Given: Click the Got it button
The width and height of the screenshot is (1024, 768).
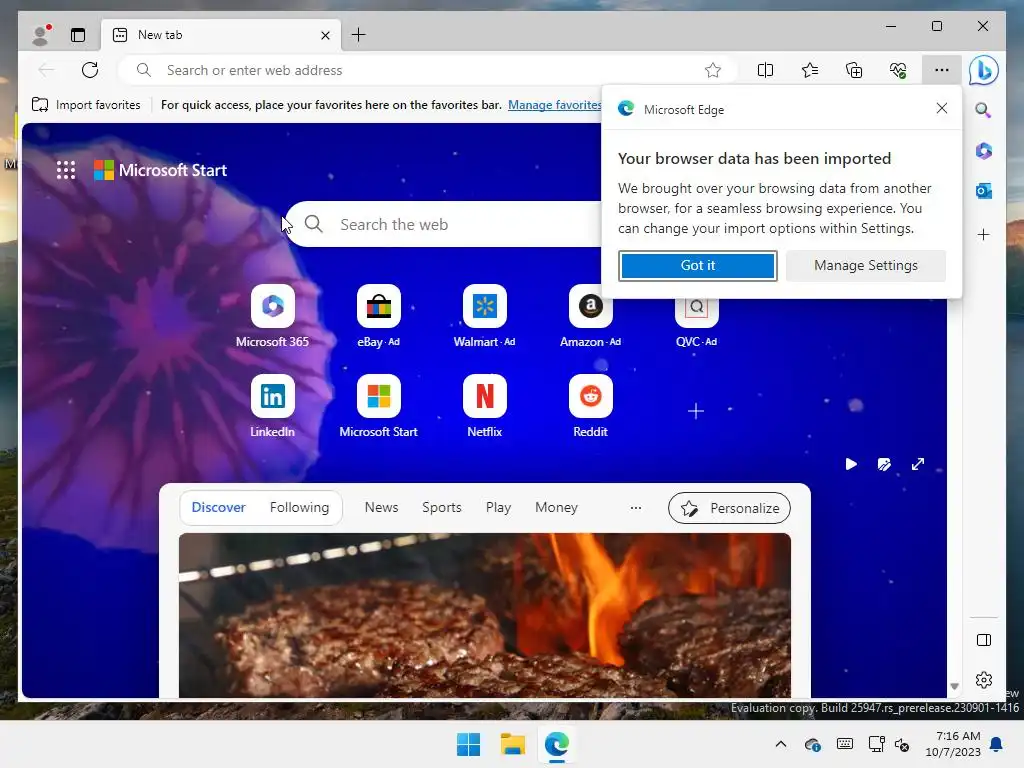Looking at the screenshot, I should coord(697,266).
